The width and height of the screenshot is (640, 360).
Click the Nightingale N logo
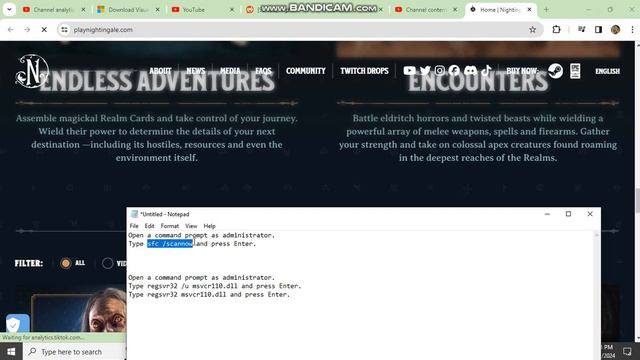32,71
